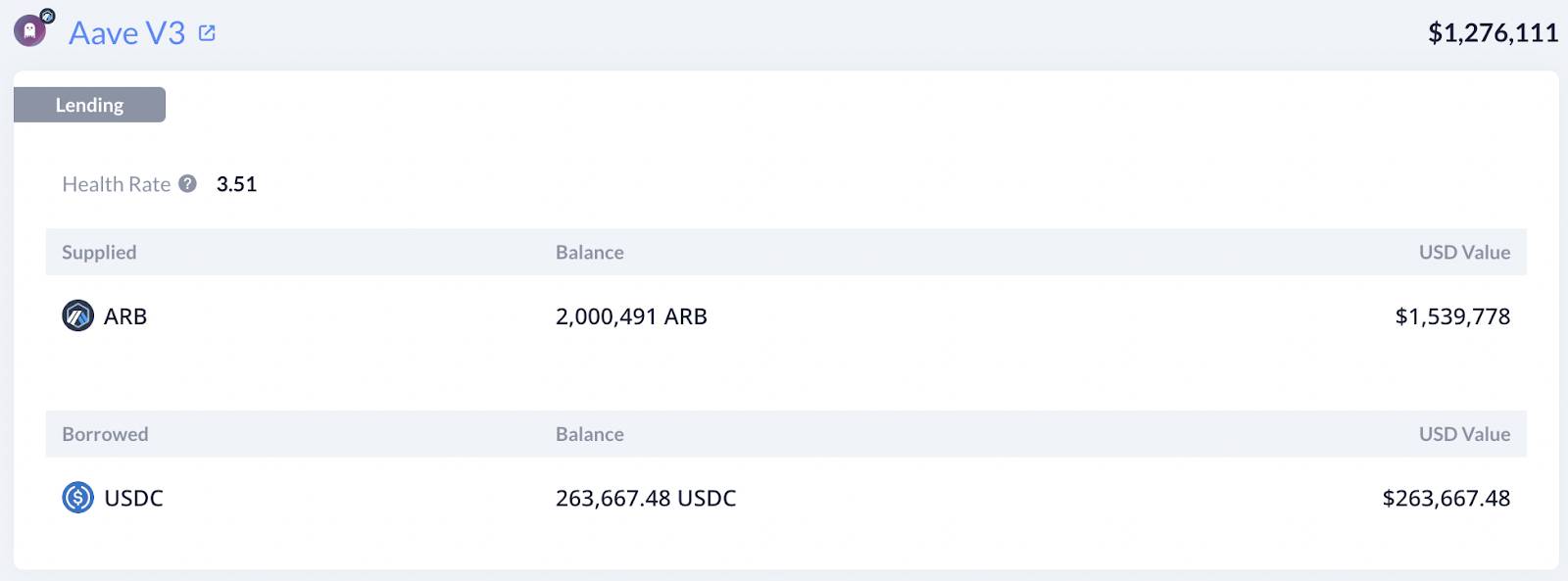Click the Balance header in the Supplied table
This screenshot has width=1568, height=581.
click(x=590, y=252)
